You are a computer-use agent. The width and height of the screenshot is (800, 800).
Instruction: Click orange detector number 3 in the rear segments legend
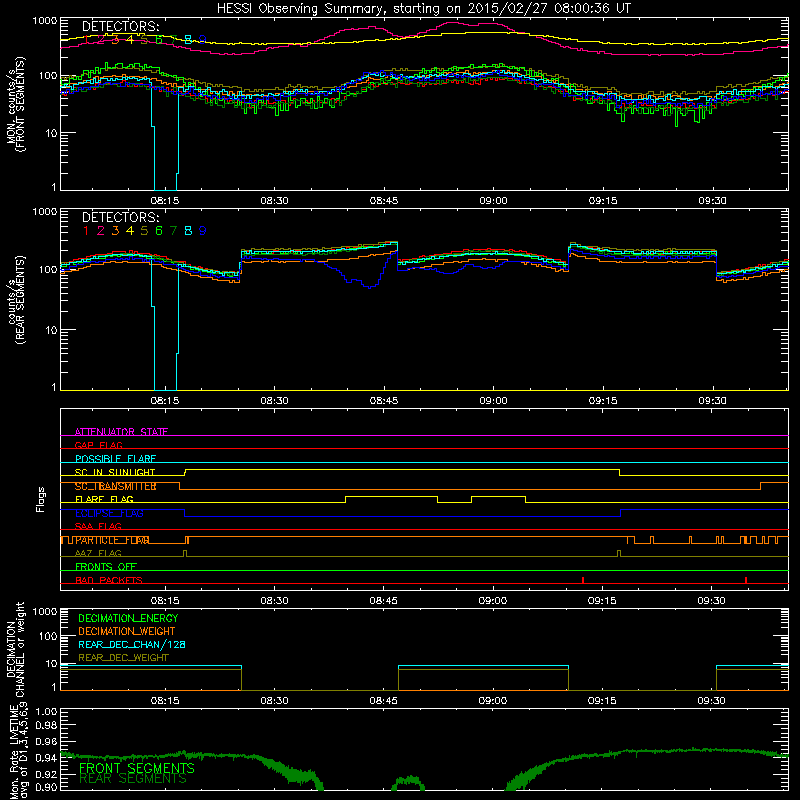(115, 231)
